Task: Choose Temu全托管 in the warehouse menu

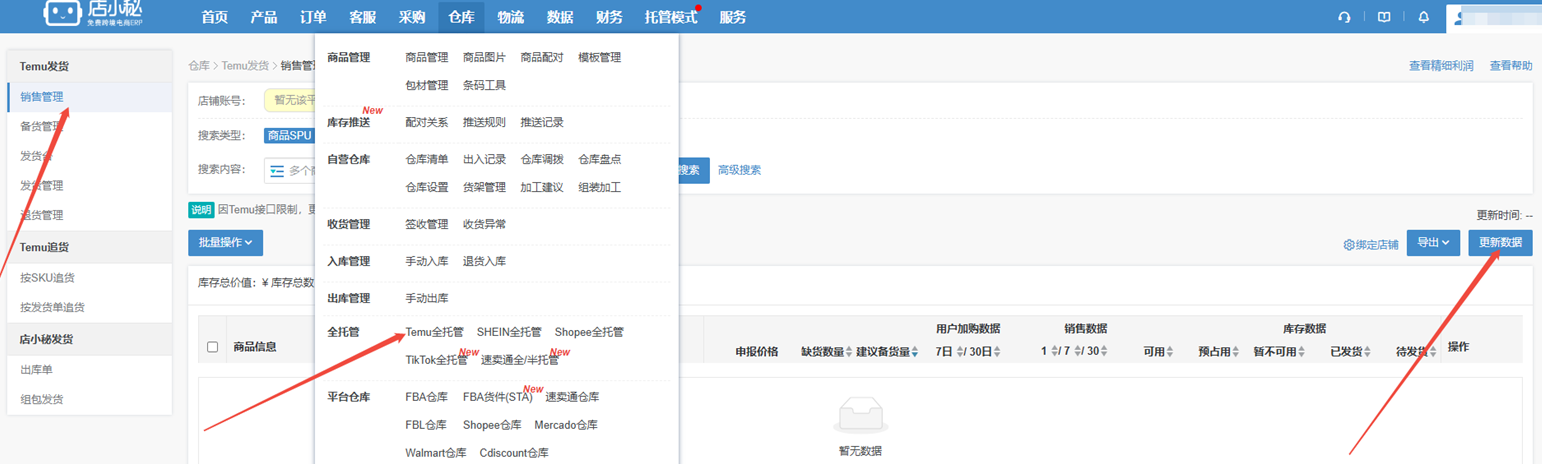Action: click(x=434, y=332)
